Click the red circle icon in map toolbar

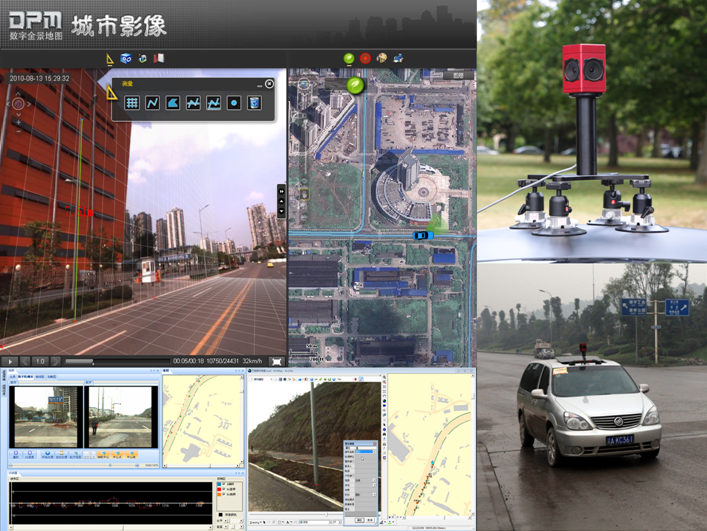click(365, 59)
